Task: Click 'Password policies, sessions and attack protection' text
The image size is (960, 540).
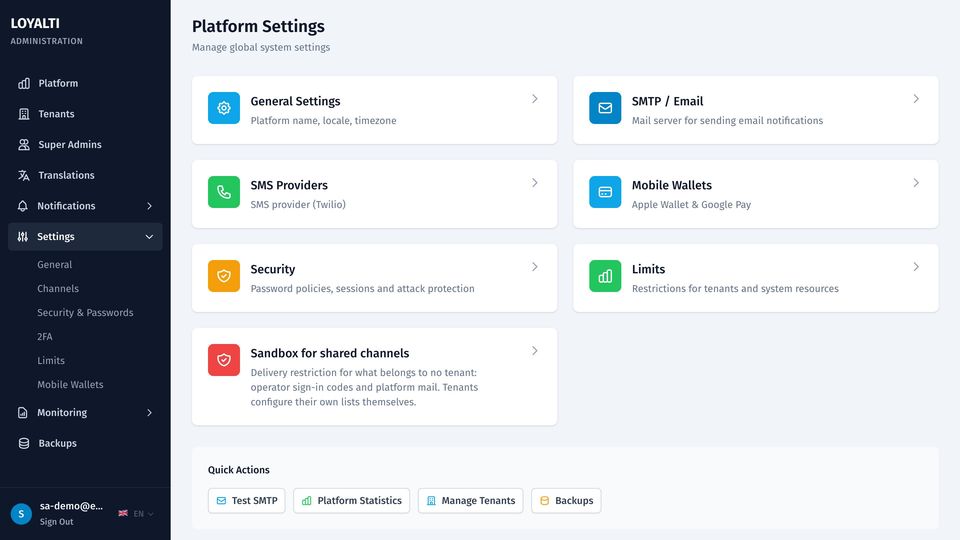Action: click(362, 288)
